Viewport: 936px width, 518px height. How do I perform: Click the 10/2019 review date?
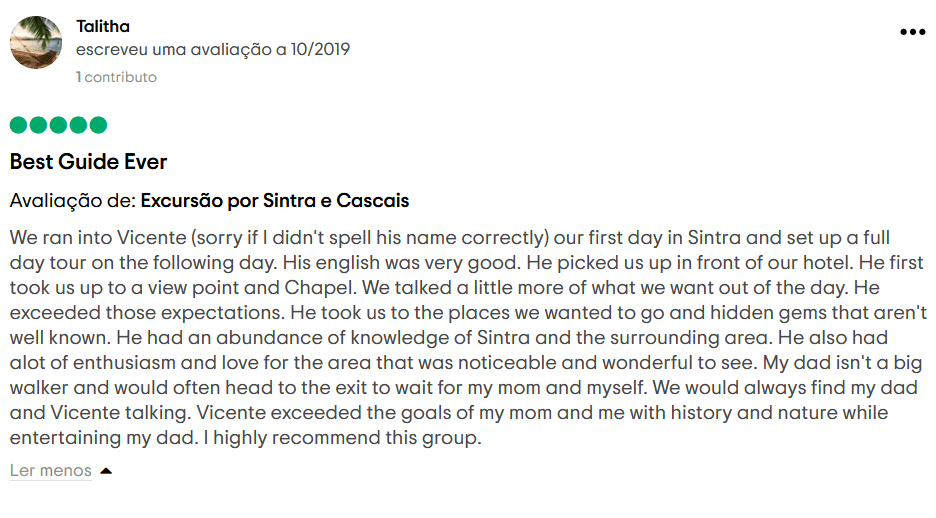click(320, 50)
